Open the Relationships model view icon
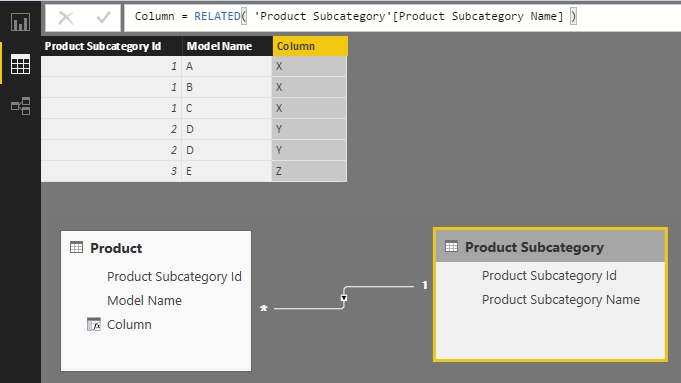 coord(20,106)
